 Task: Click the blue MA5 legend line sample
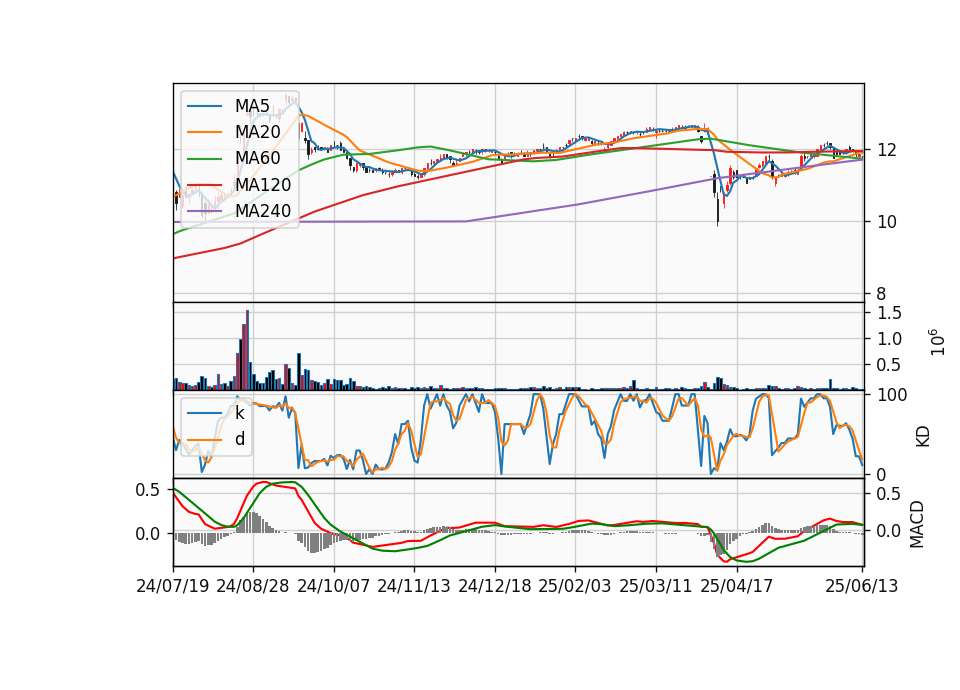click(x=204, y=106)
